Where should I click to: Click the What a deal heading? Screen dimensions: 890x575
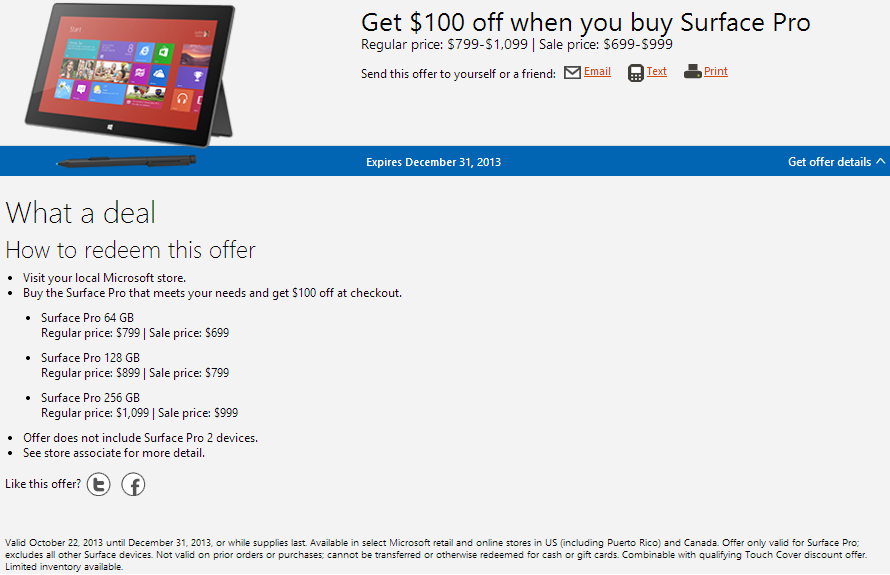tap(80, 213)
